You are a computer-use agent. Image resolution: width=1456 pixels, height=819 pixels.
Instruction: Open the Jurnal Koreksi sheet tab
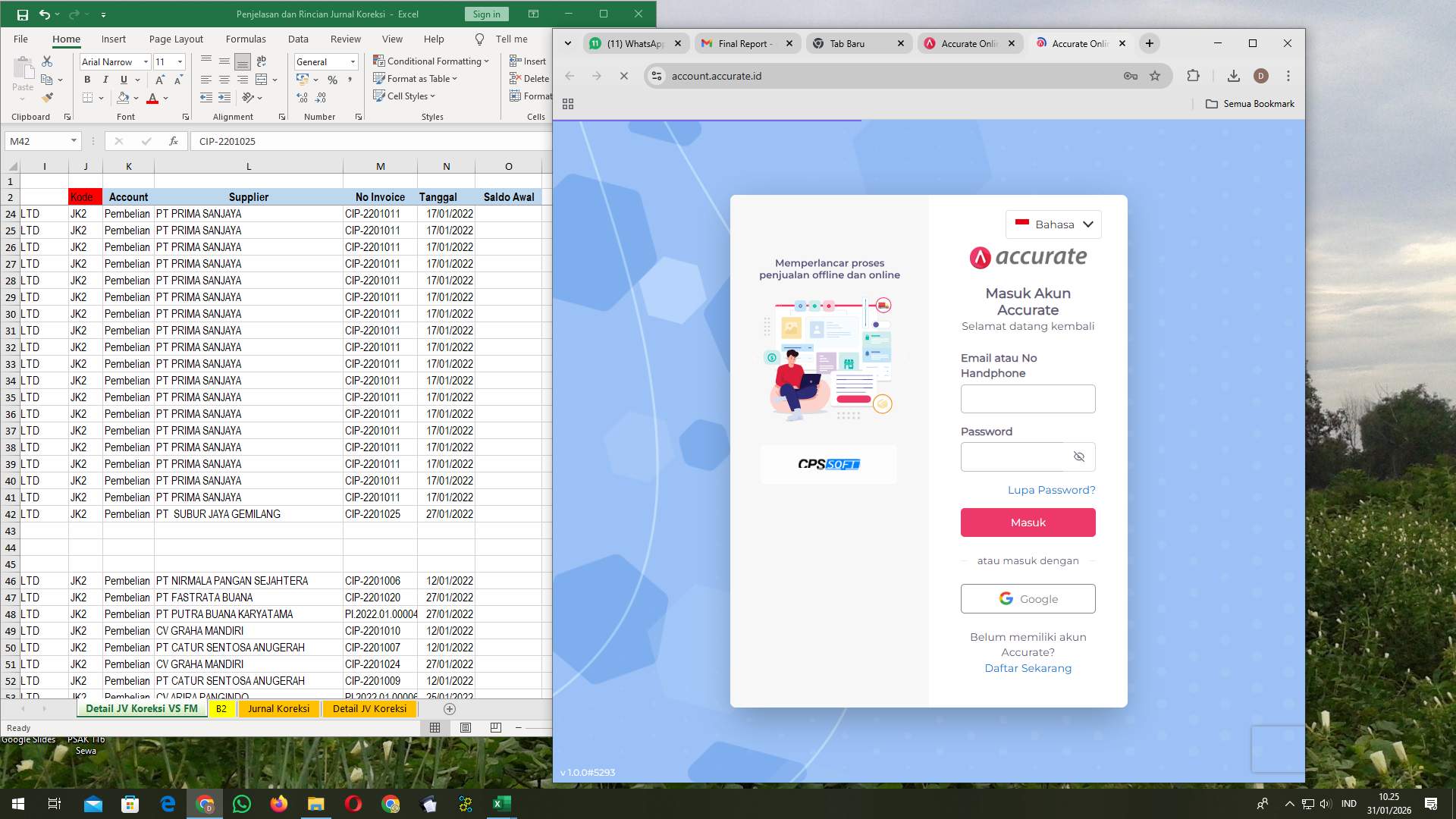point(278,709)
